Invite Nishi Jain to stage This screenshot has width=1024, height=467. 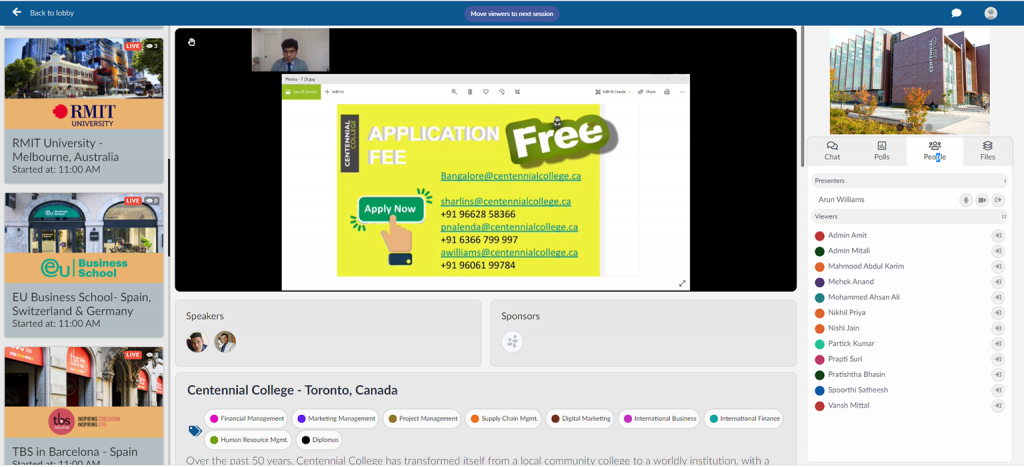998,329
